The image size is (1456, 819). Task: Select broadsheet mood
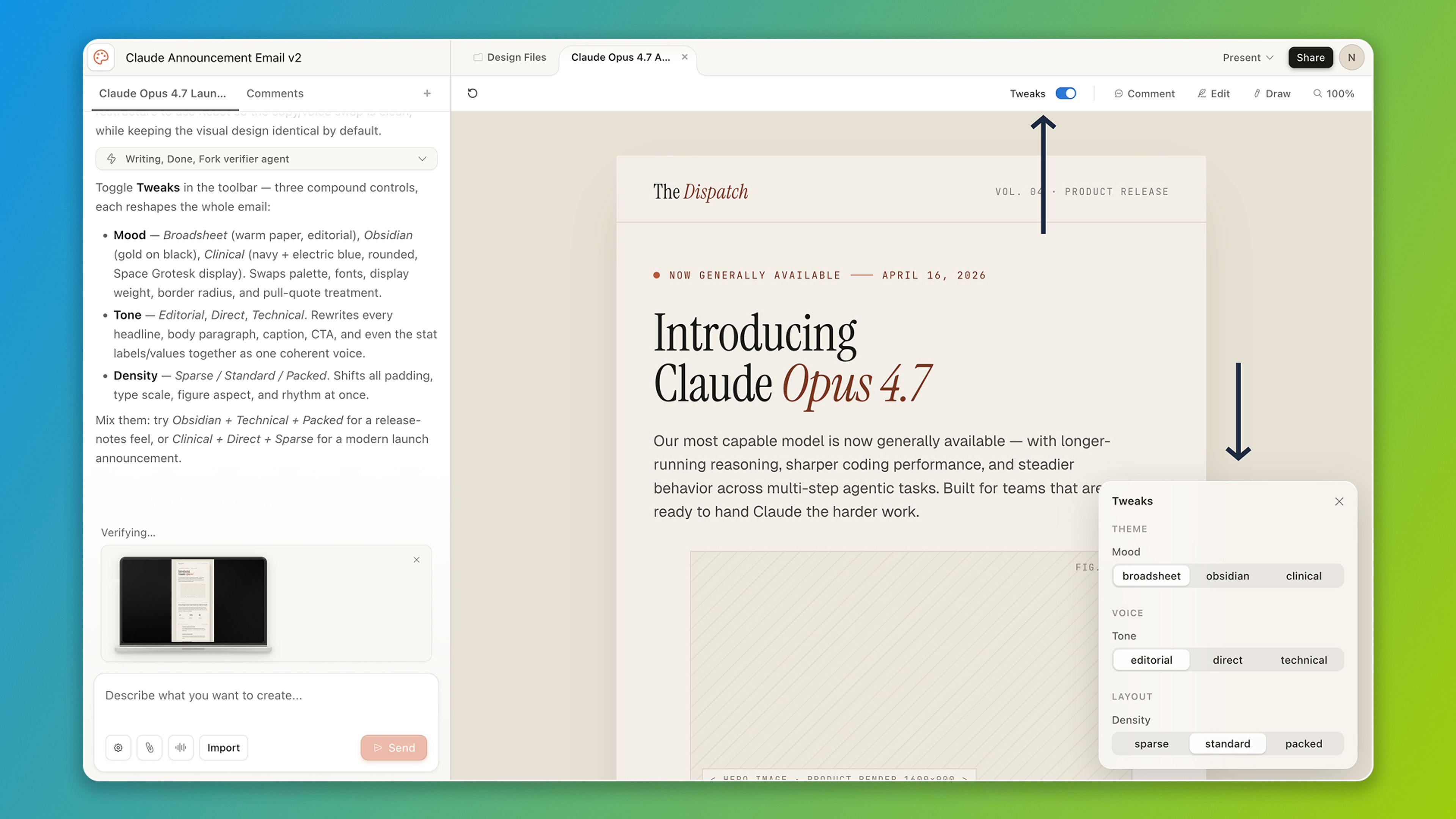coord(1152,576)
